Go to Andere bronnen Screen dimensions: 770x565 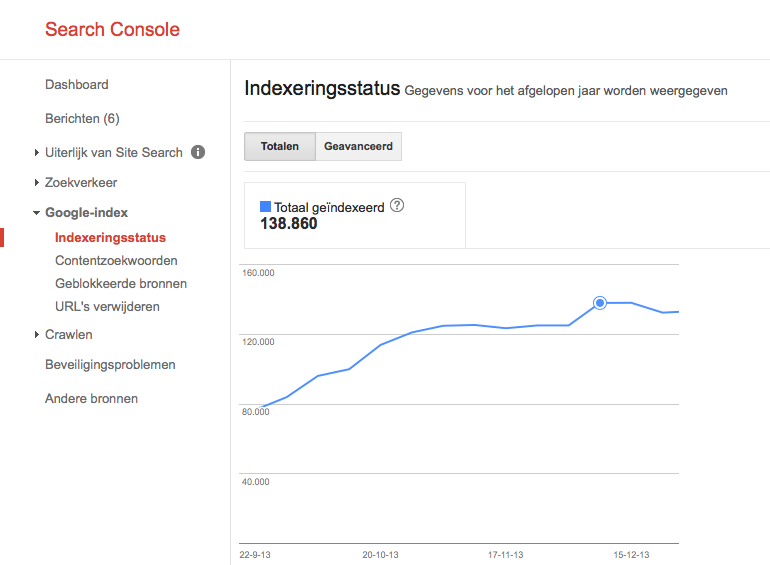(x=91, y=399)
